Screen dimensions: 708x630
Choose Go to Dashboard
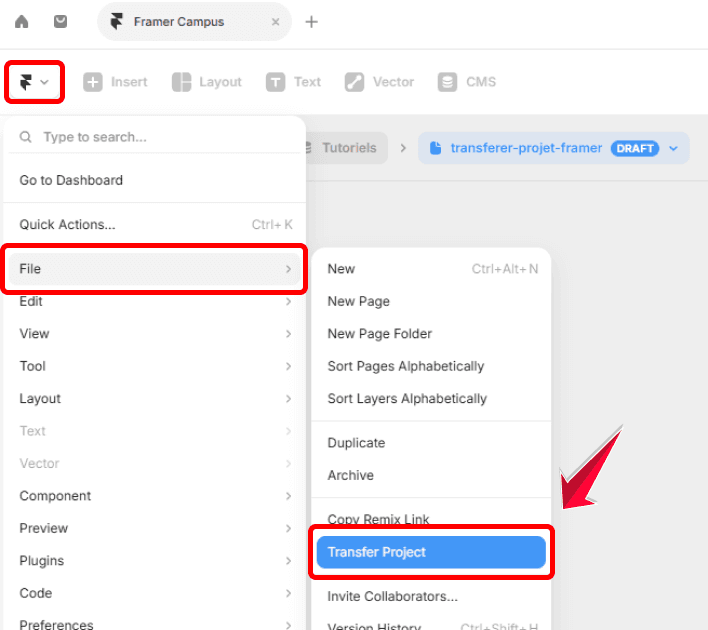pyautogui.click(x=154, y=180)
